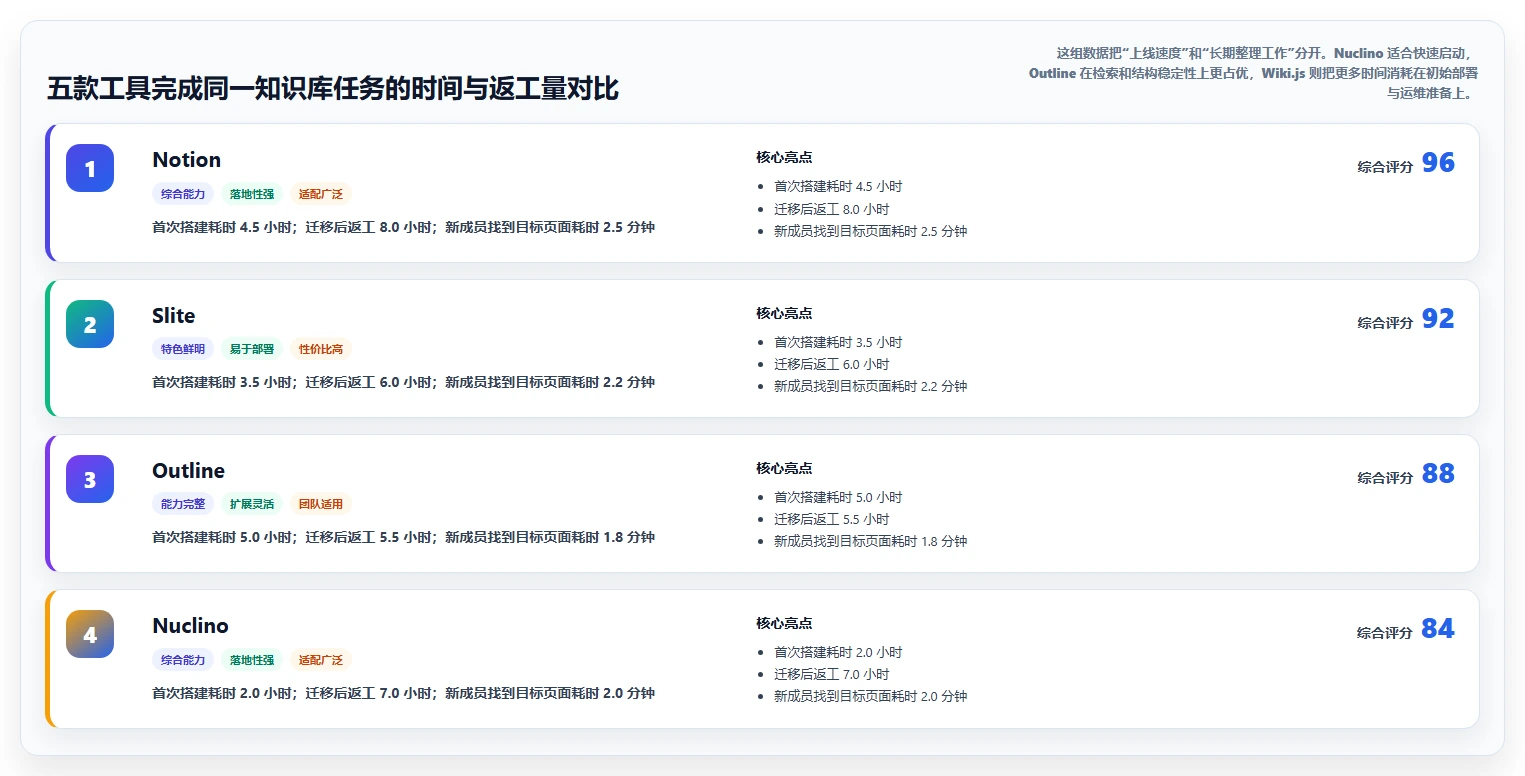Click bullet 首次搭建耗时 5.0 小时 in Outline highlights

(x=838, y=497)
